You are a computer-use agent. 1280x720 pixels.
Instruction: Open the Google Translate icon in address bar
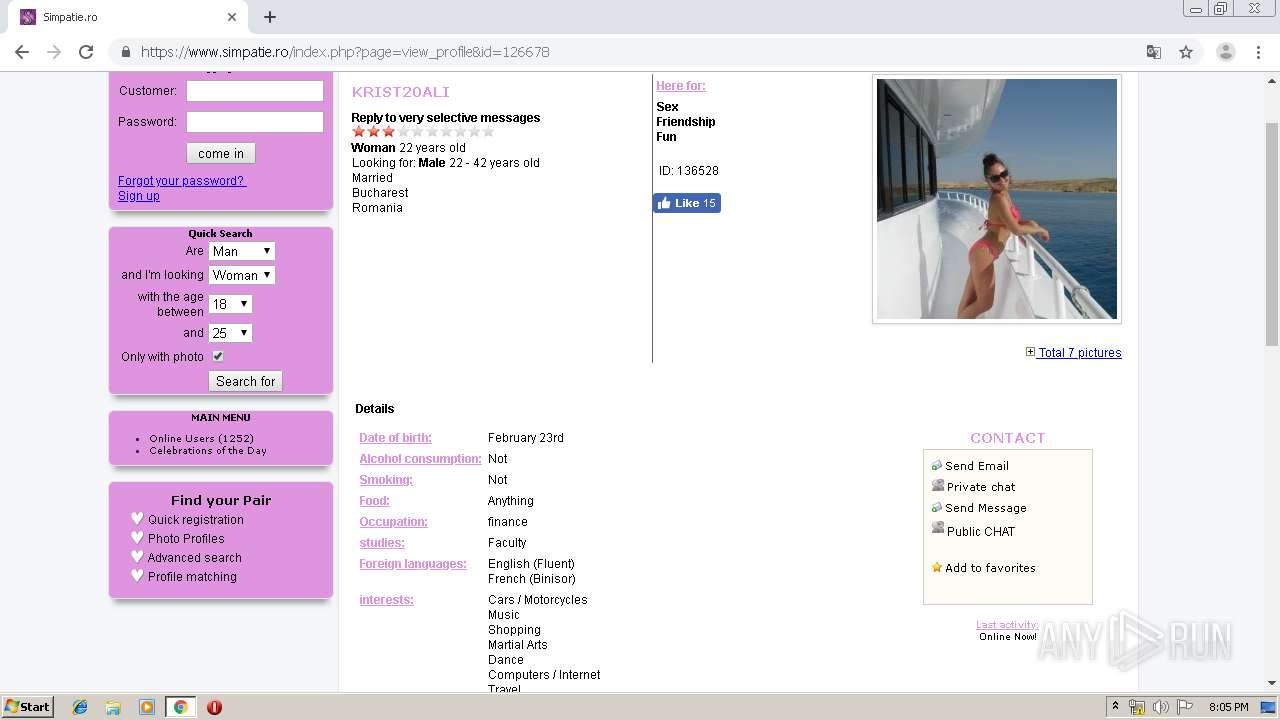(1154, 52)
